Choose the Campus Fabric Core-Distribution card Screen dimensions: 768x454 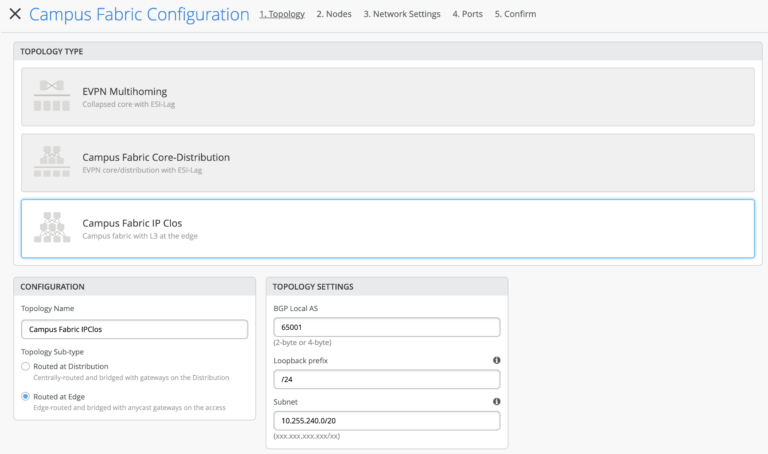(400, 163)
